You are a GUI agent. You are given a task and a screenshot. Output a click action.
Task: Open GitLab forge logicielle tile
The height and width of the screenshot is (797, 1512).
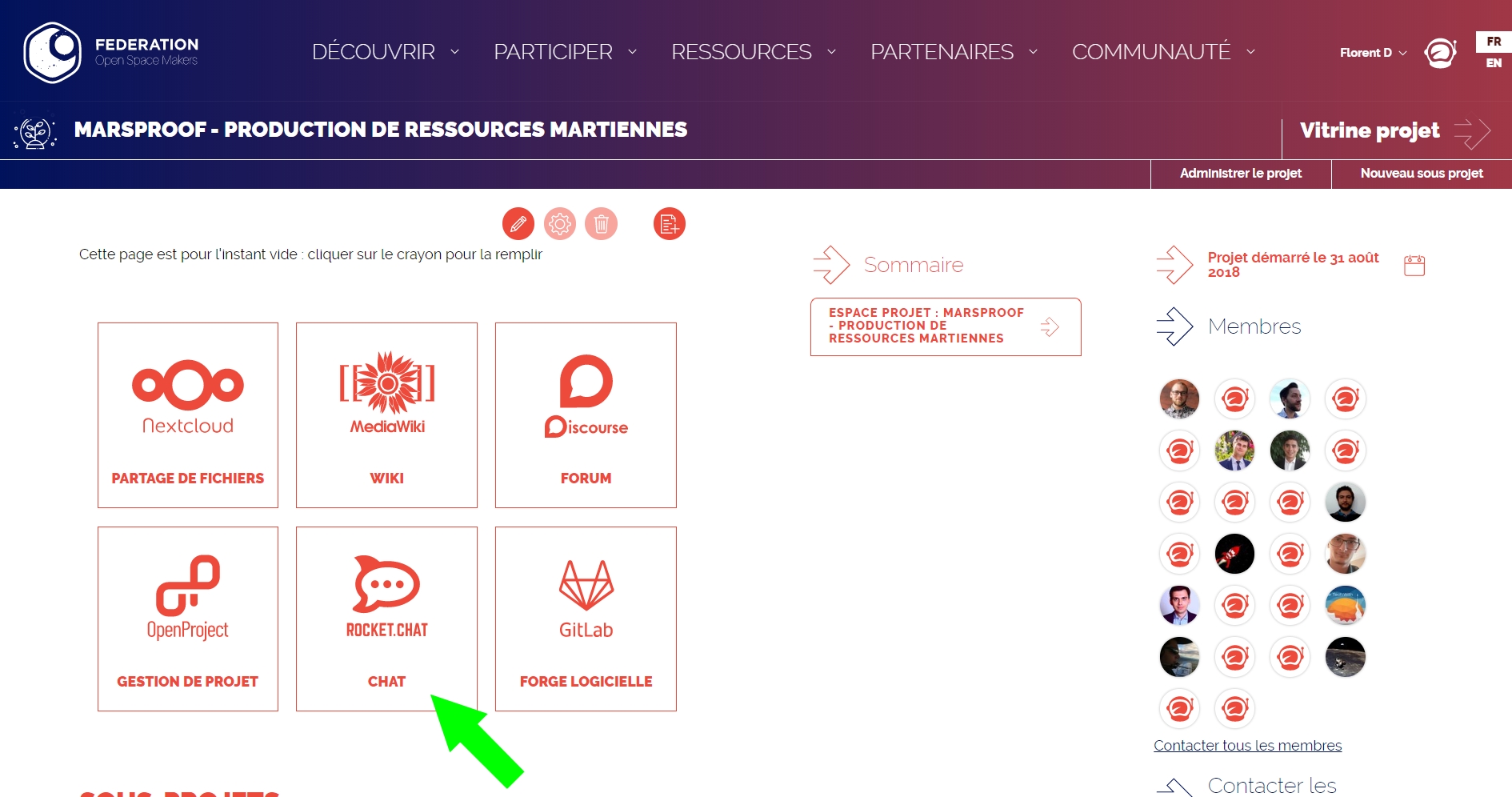coord(586,618)
